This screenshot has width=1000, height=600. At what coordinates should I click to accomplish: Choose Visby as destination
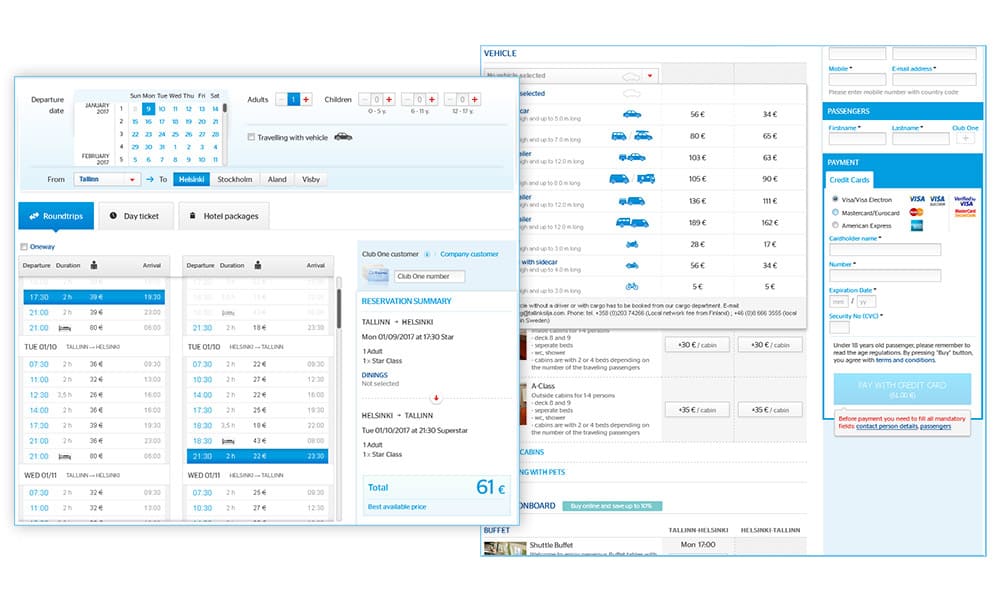tap(311, 180)
